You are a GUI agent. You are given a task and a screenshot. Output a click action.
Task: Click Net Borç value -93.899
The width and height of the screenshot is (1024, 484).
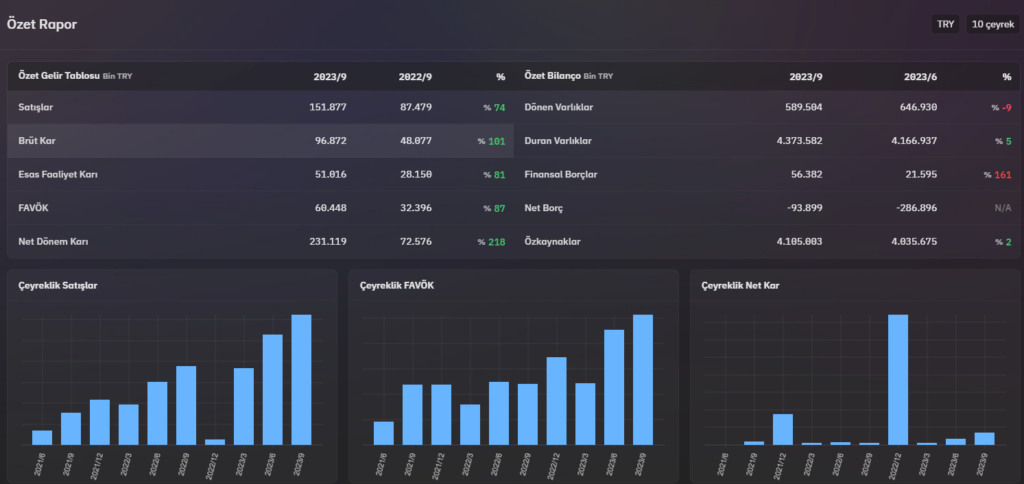(x=804, y=208)
